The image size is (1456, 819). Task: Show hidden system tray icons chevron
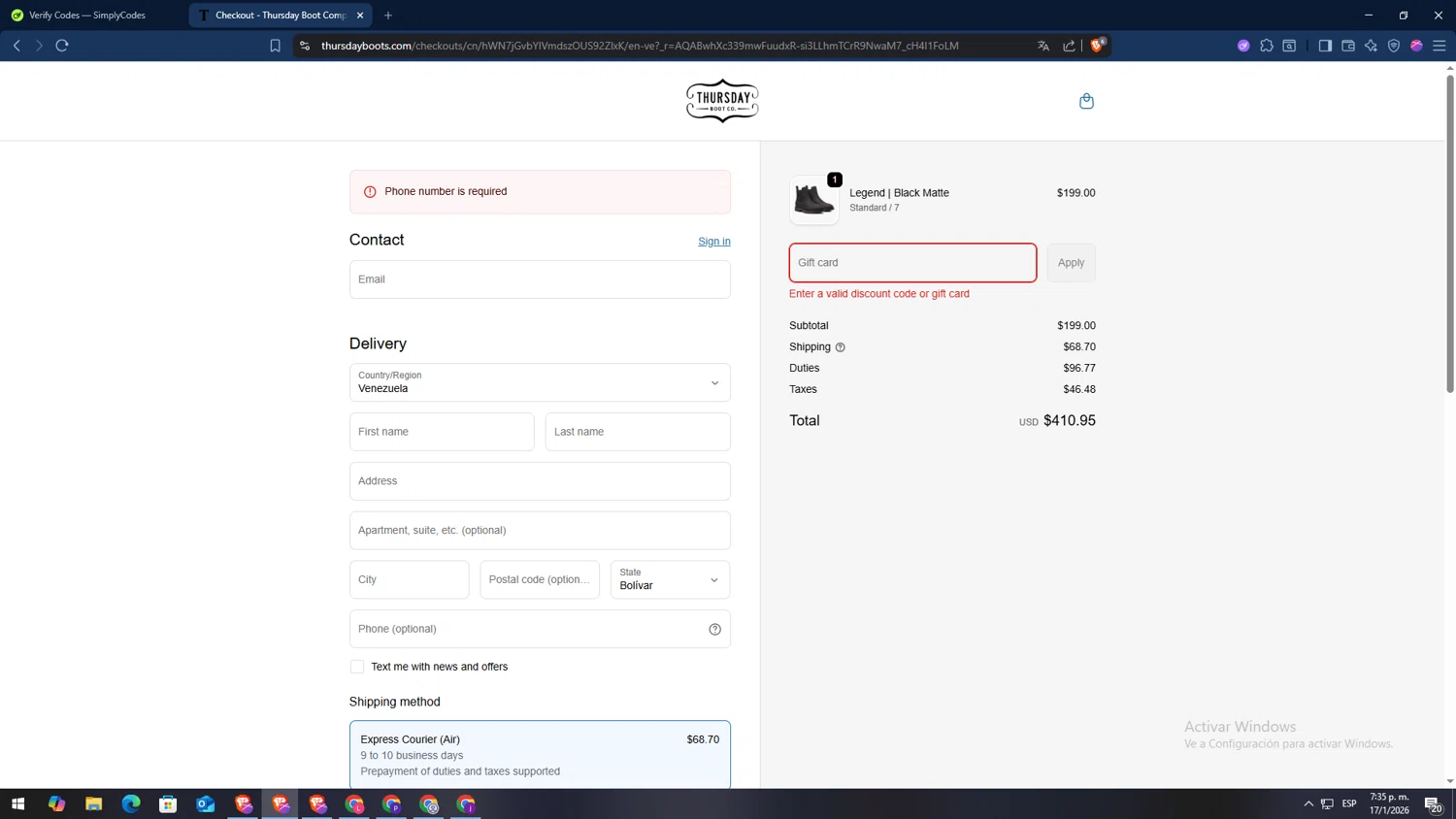click(1308, 803)
